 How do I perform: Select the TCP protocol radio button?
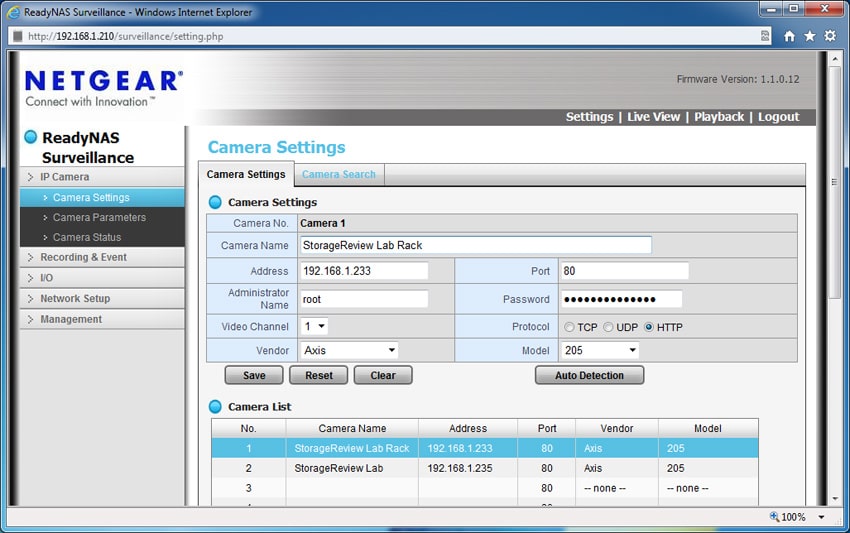[569, 327]
